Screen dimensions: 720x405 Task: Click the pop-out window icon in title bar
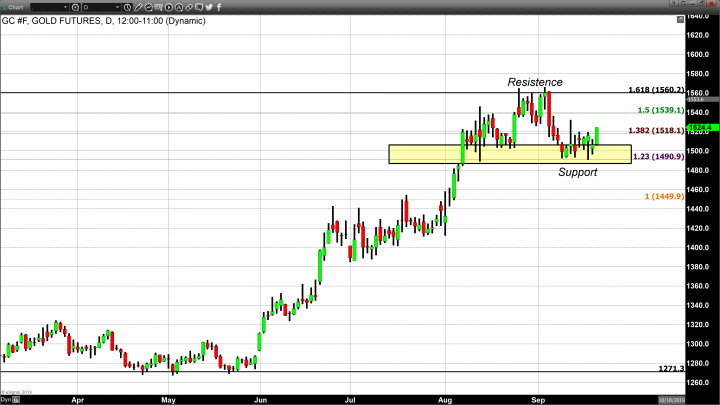coord(683,3)
